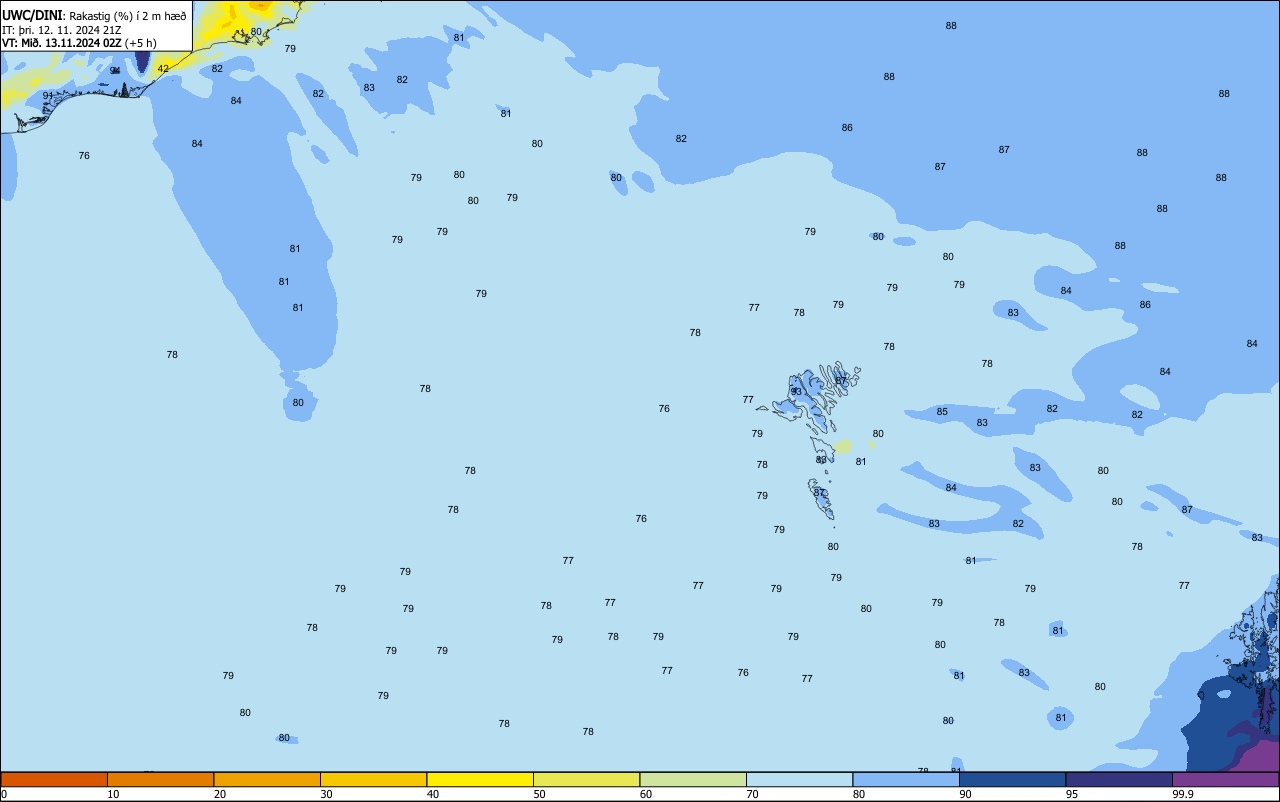Pick the 30–40 golden yellow legend swatch
Image resolution: width=1280 pixels, height=802 pixels.
point(373,779)
